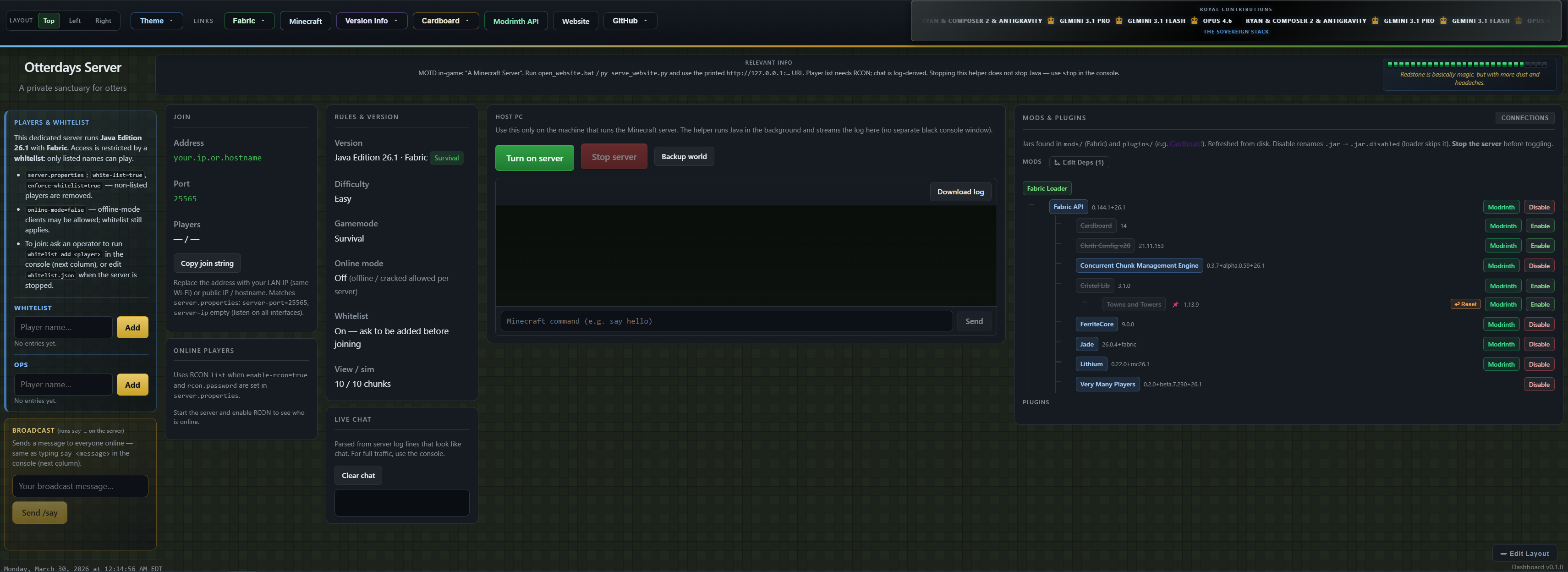Disable the Lithium mod

(x=1540, y=363)
